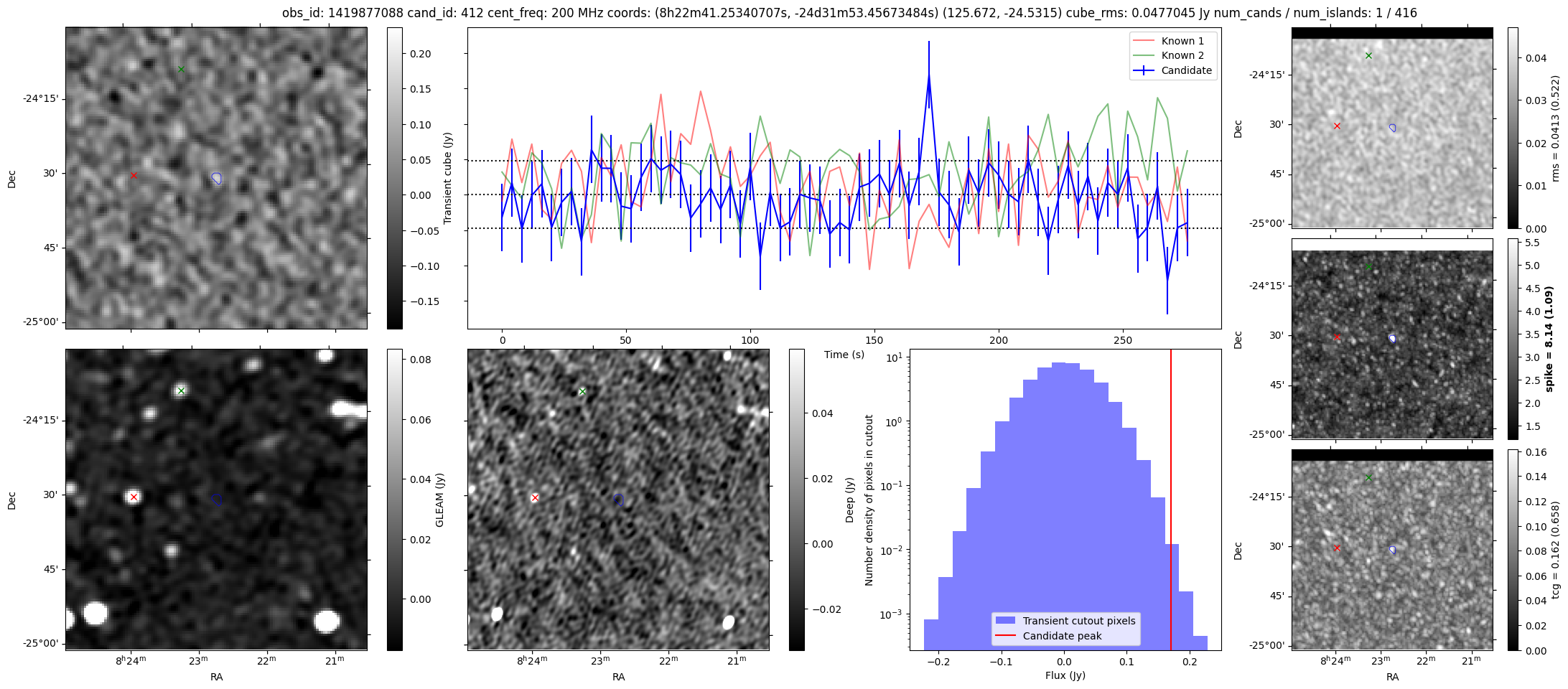Select the blue candidate contour in the Deep image
Image resolution: width=1568 pixels, height=689 pixels.
pyautogui.click(x=619, y=500)
